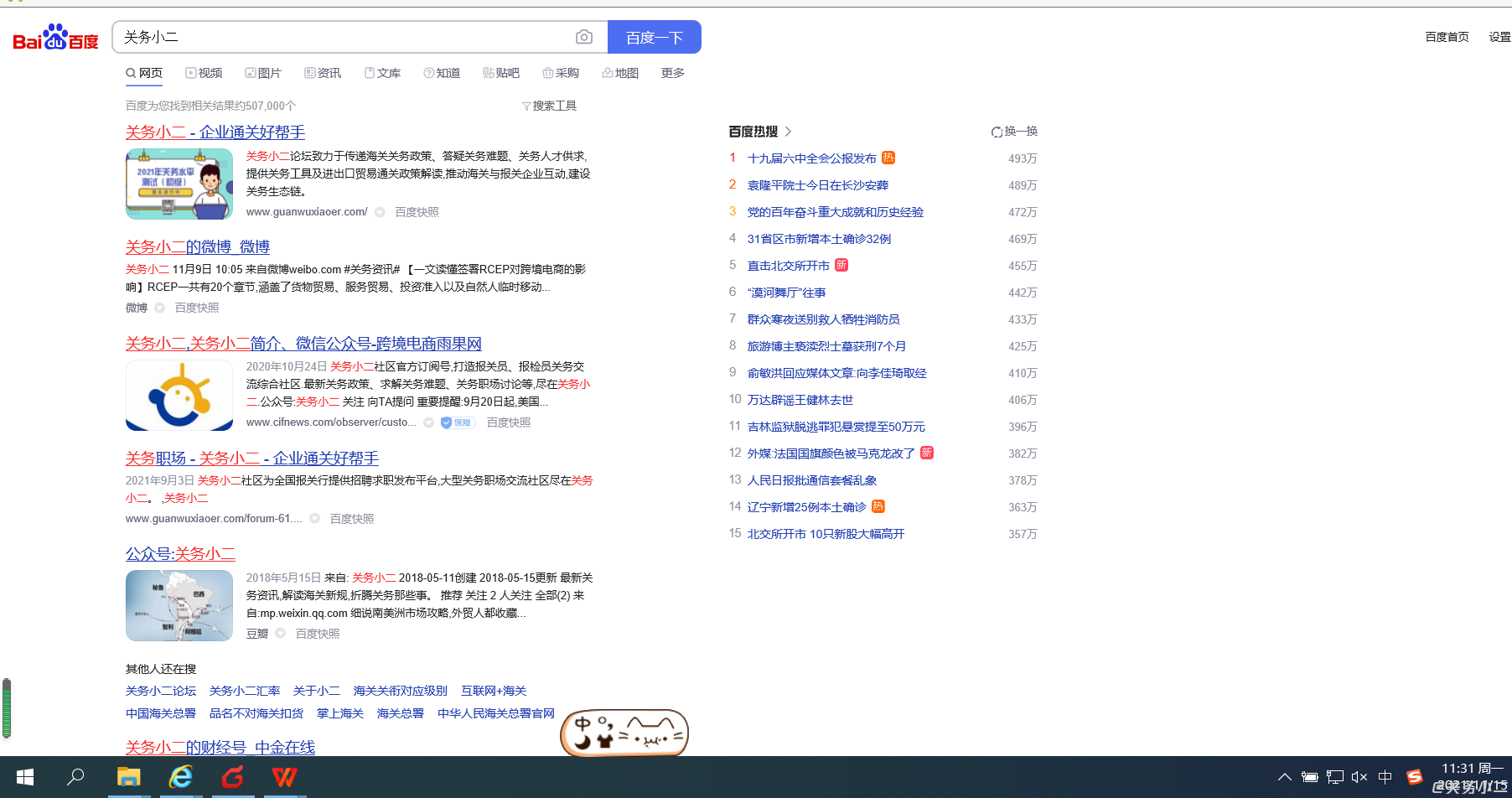Click related search 中华人民海关总署官网
This screenshot has width=1512, height=798.
[x=496, y=713]
